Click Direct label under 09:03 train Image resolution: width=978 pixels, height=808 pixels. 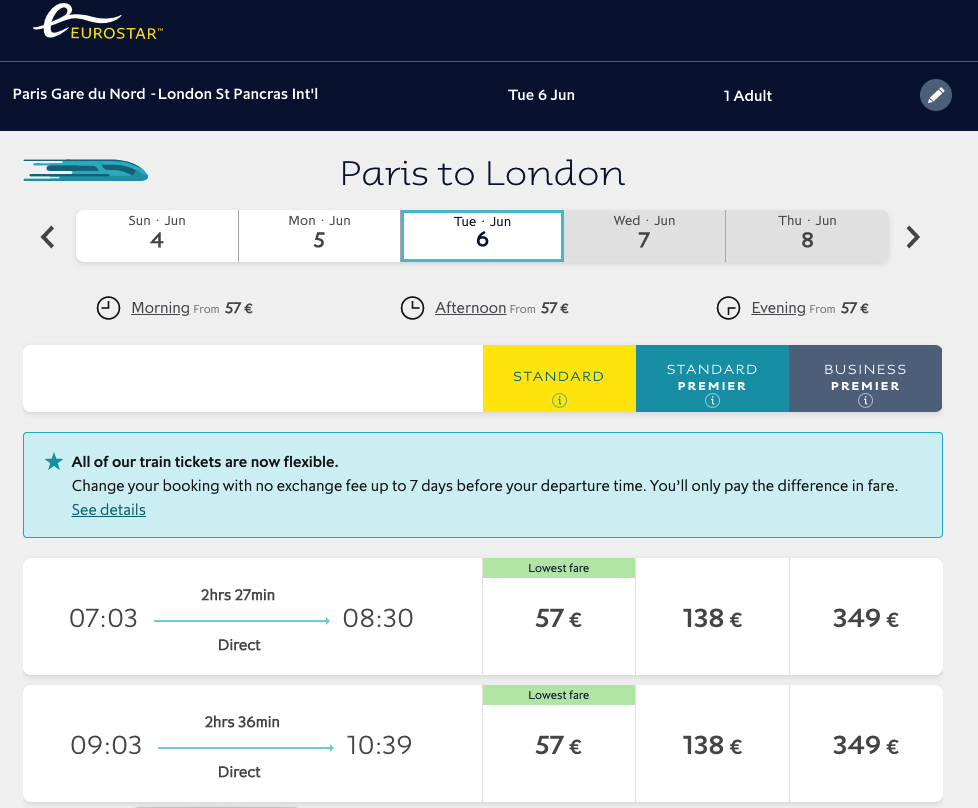point(239,772)
